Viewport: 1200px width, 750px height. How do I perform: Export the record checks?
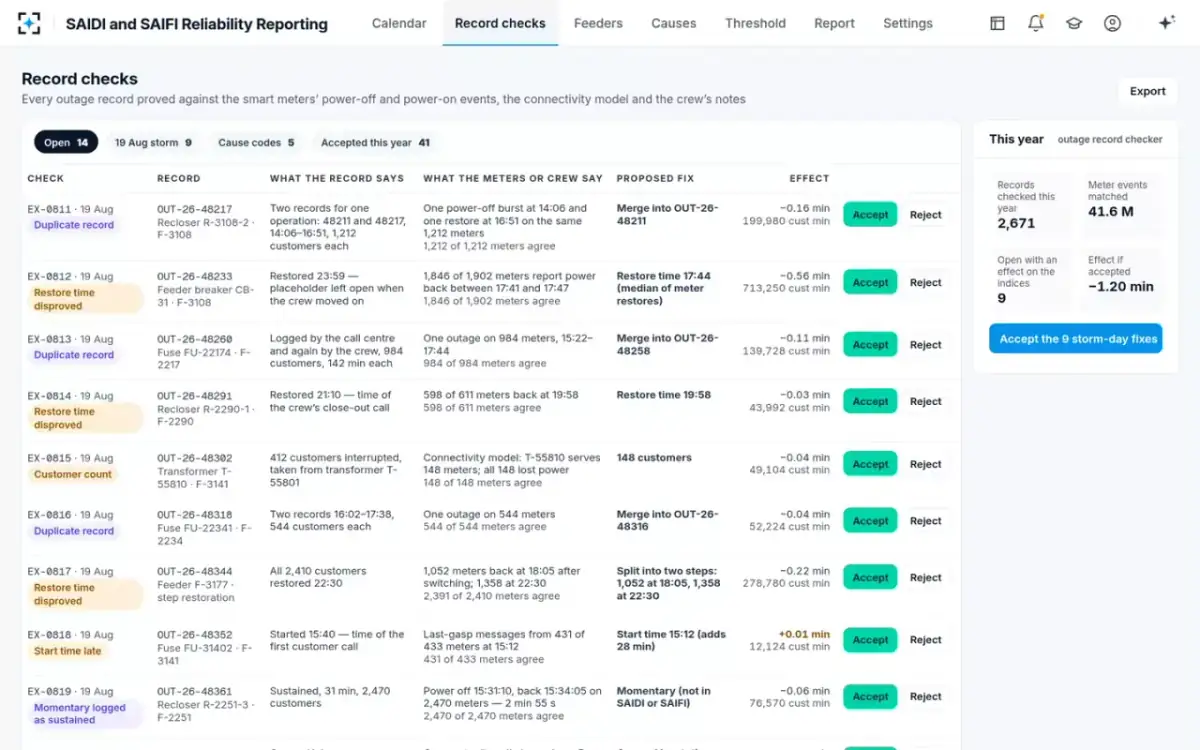coord(1147,91)
